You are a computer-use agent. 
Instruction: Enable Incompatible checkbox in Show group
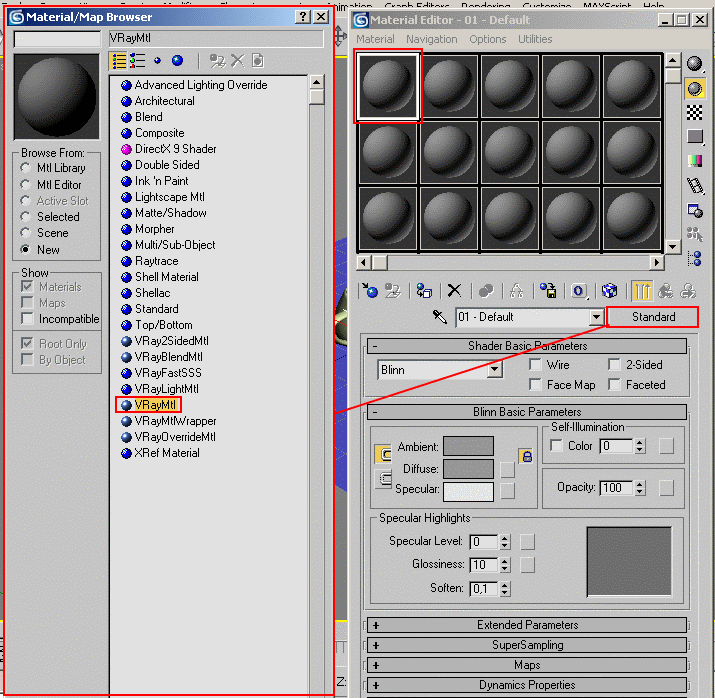click(27, 319)
